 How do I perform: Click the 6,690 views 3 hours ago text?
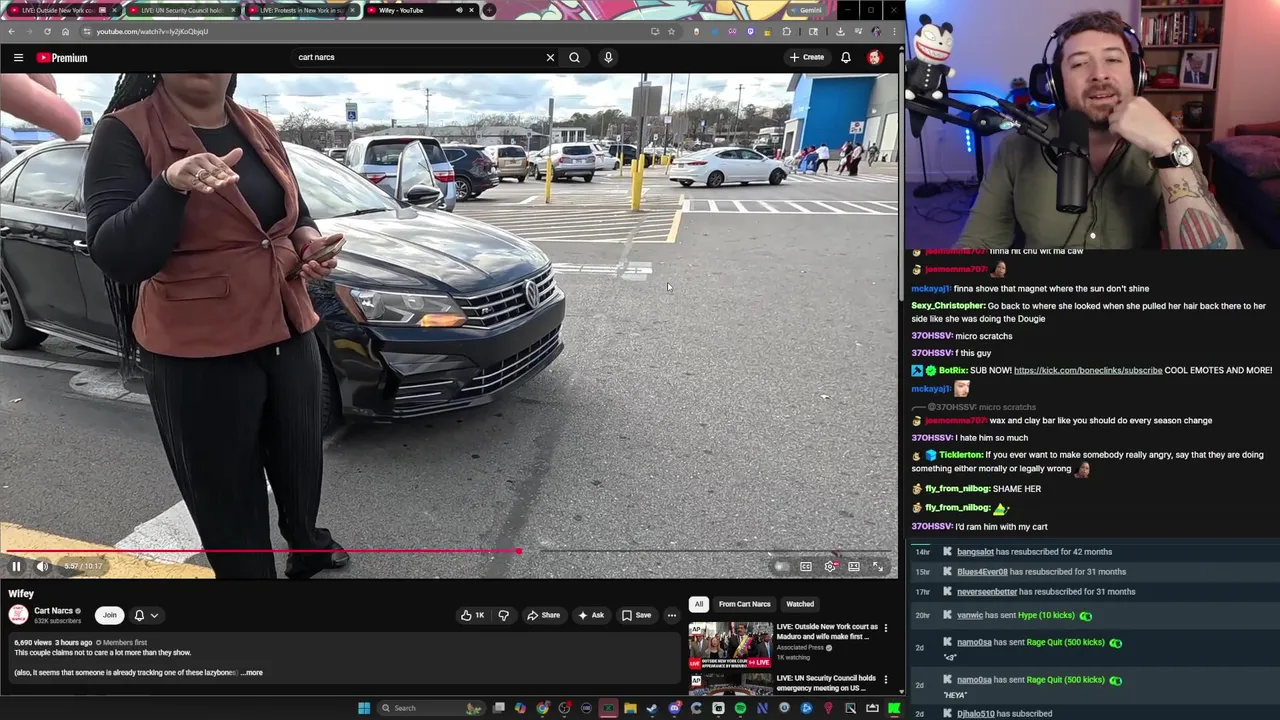pyautogui.click(x=53, y=642)
